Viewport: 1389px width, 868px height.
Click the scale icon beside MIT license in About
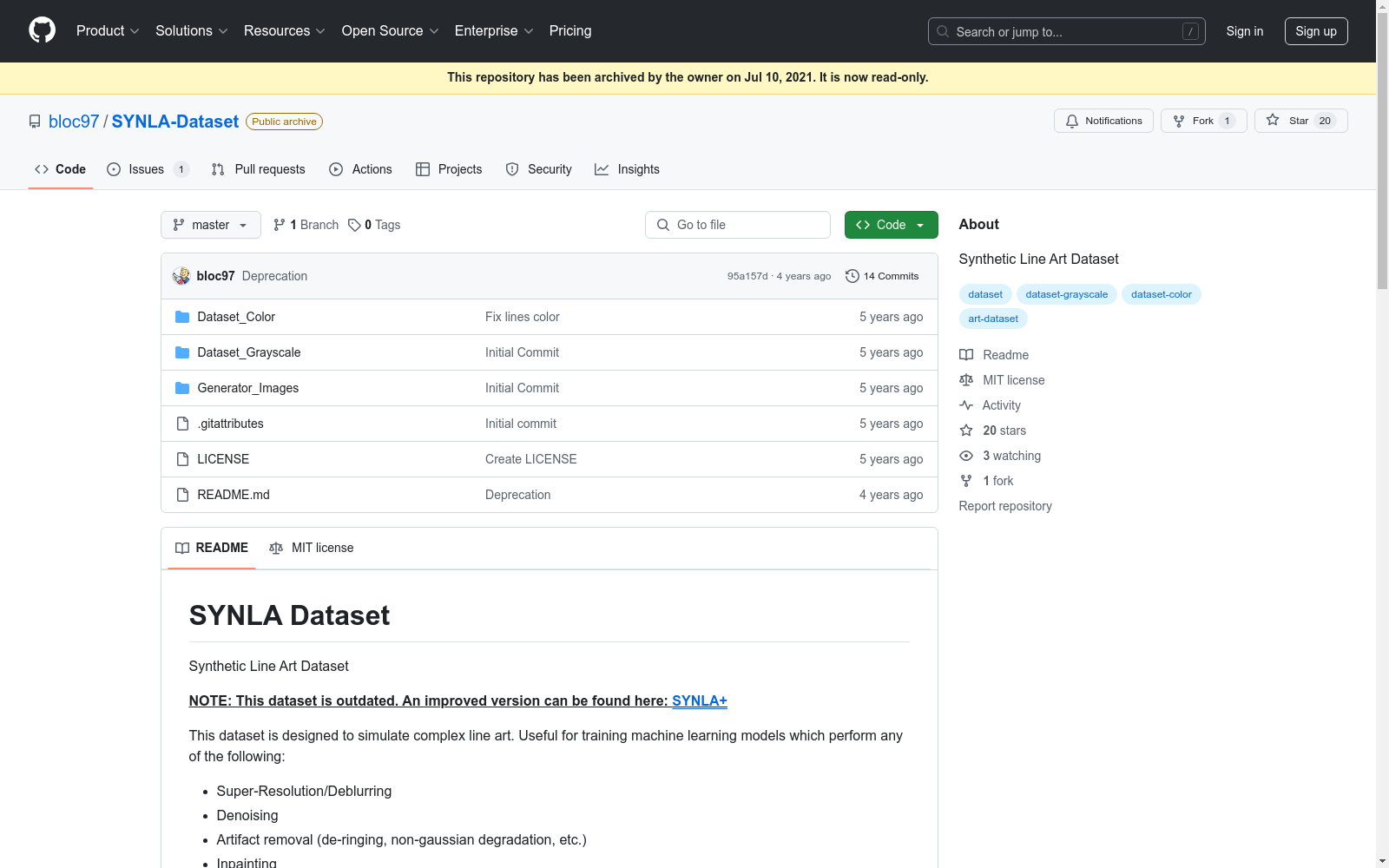tap(966, 380)
